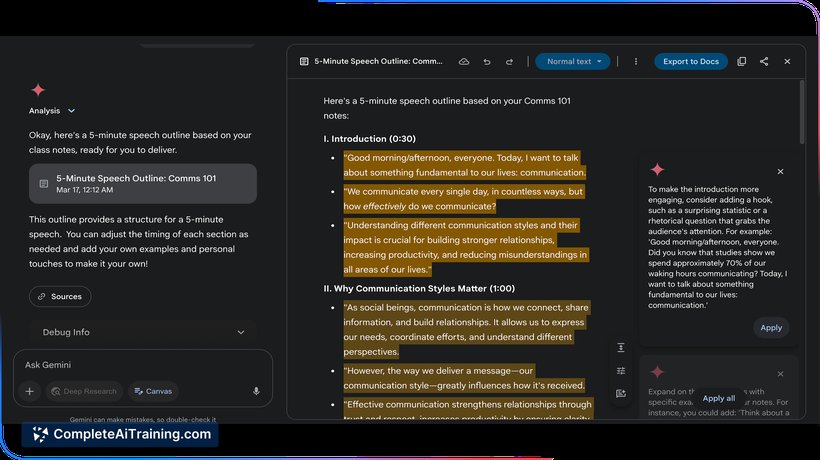The image size is (820, 460).
Task: Click the Gemini star icon in chat
Action: pos(38,90)
